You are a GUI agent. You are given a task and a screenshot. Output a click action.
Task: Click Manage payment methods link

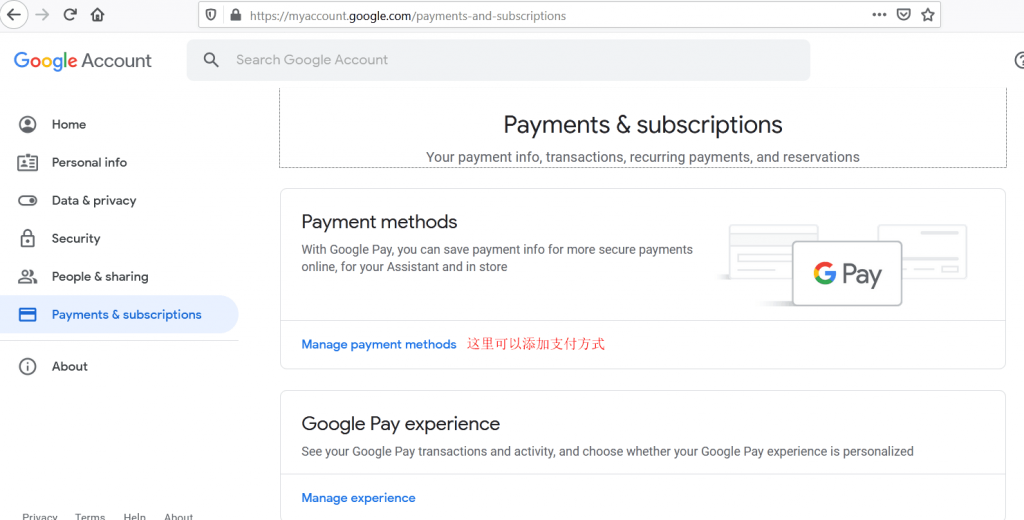(379, 344)
